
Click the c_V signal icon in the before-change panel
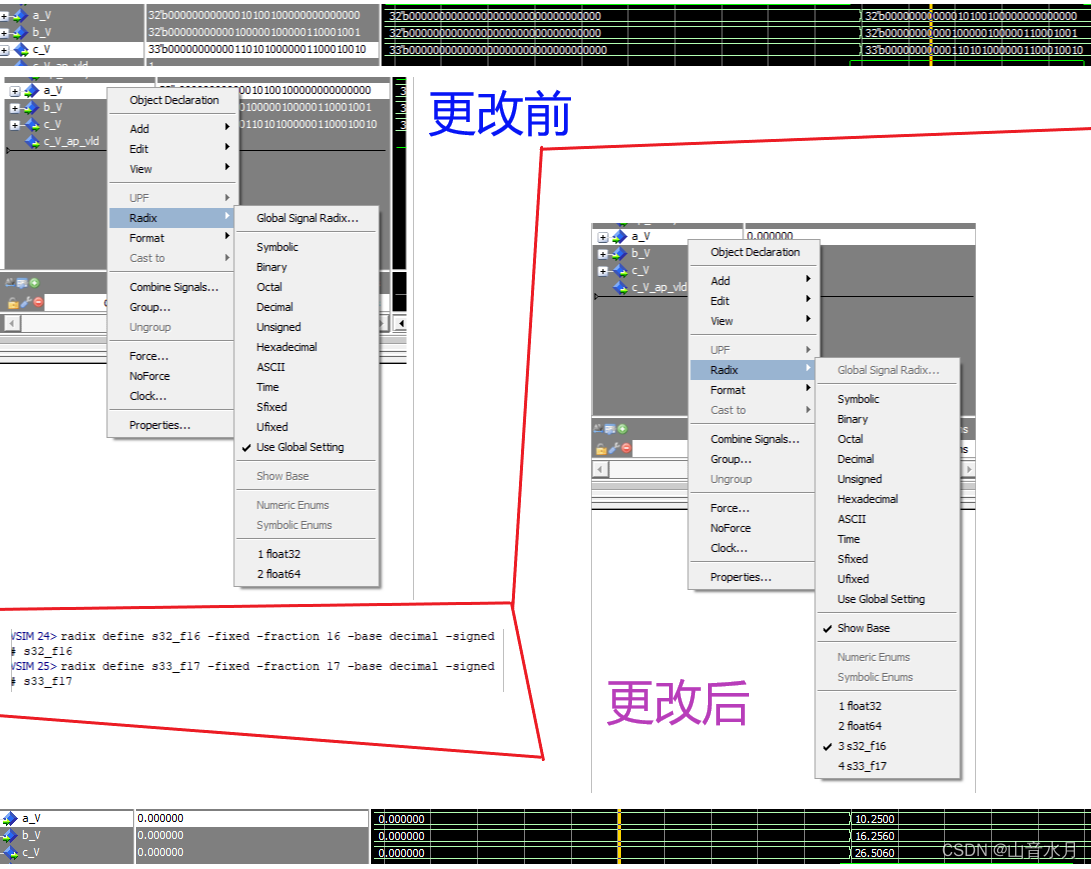[31, 125]
